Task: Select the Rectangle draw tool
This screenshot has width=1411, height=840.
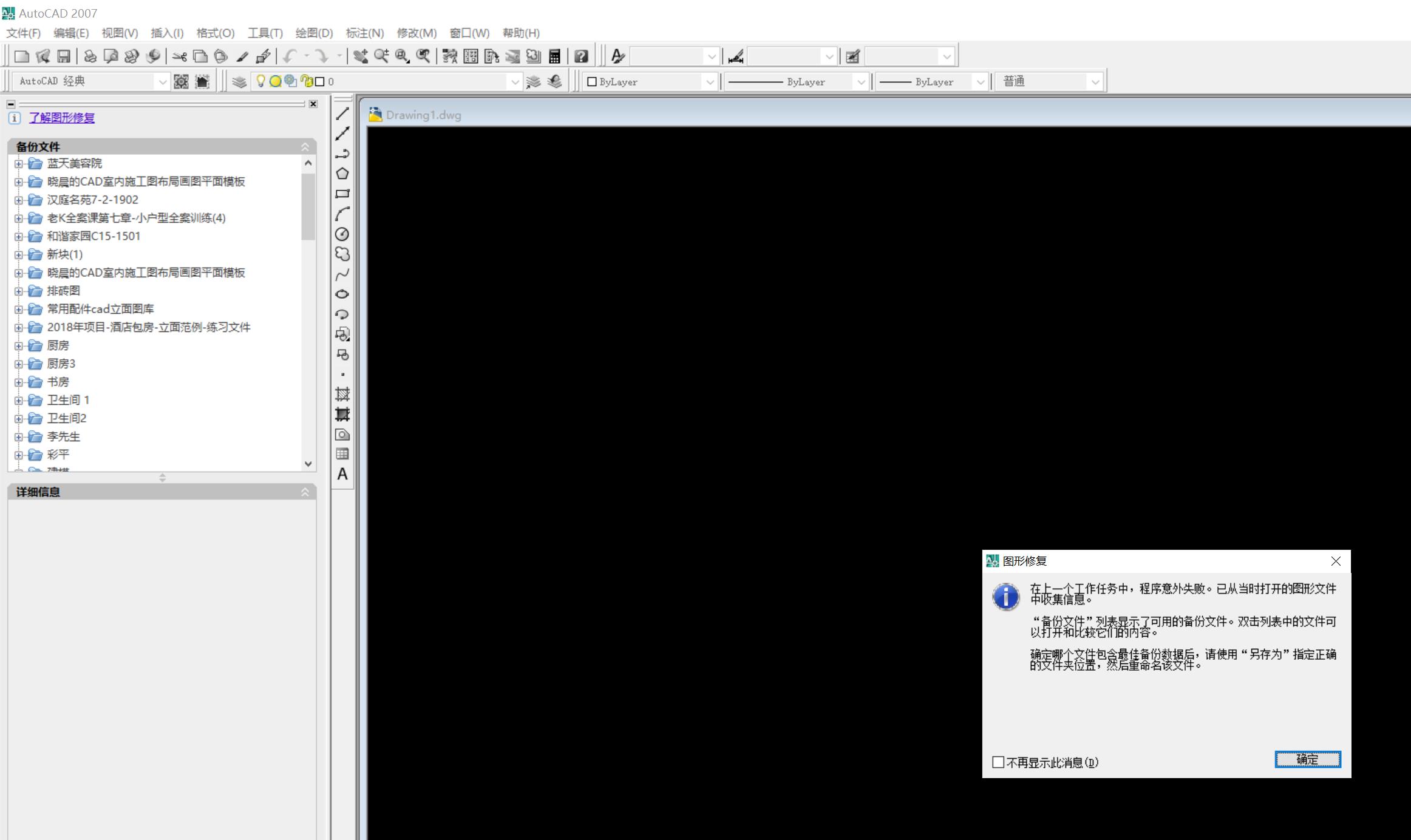Action: point(342,194)
